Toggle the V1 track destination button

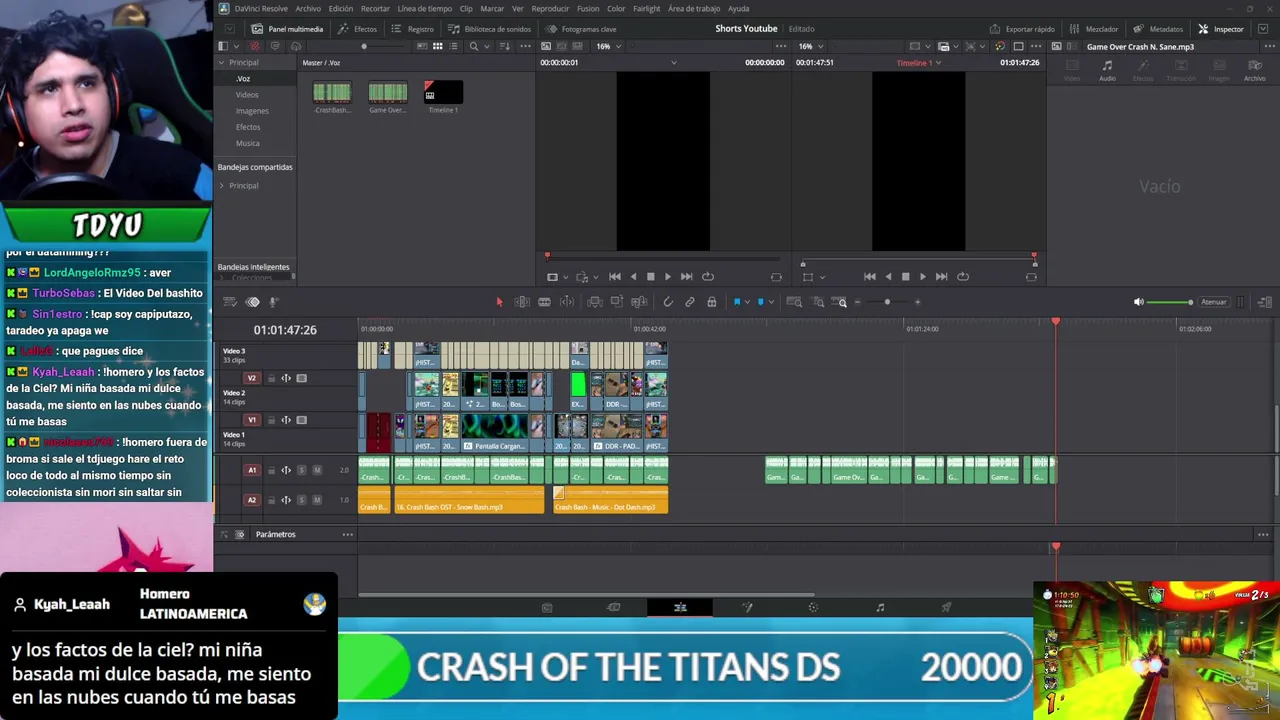coord(252,420)
